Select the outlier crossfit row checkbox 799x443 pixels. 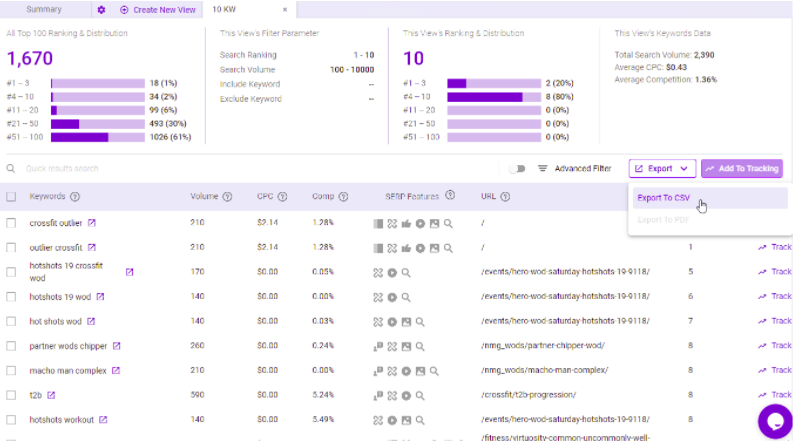[x=11, y=247]
